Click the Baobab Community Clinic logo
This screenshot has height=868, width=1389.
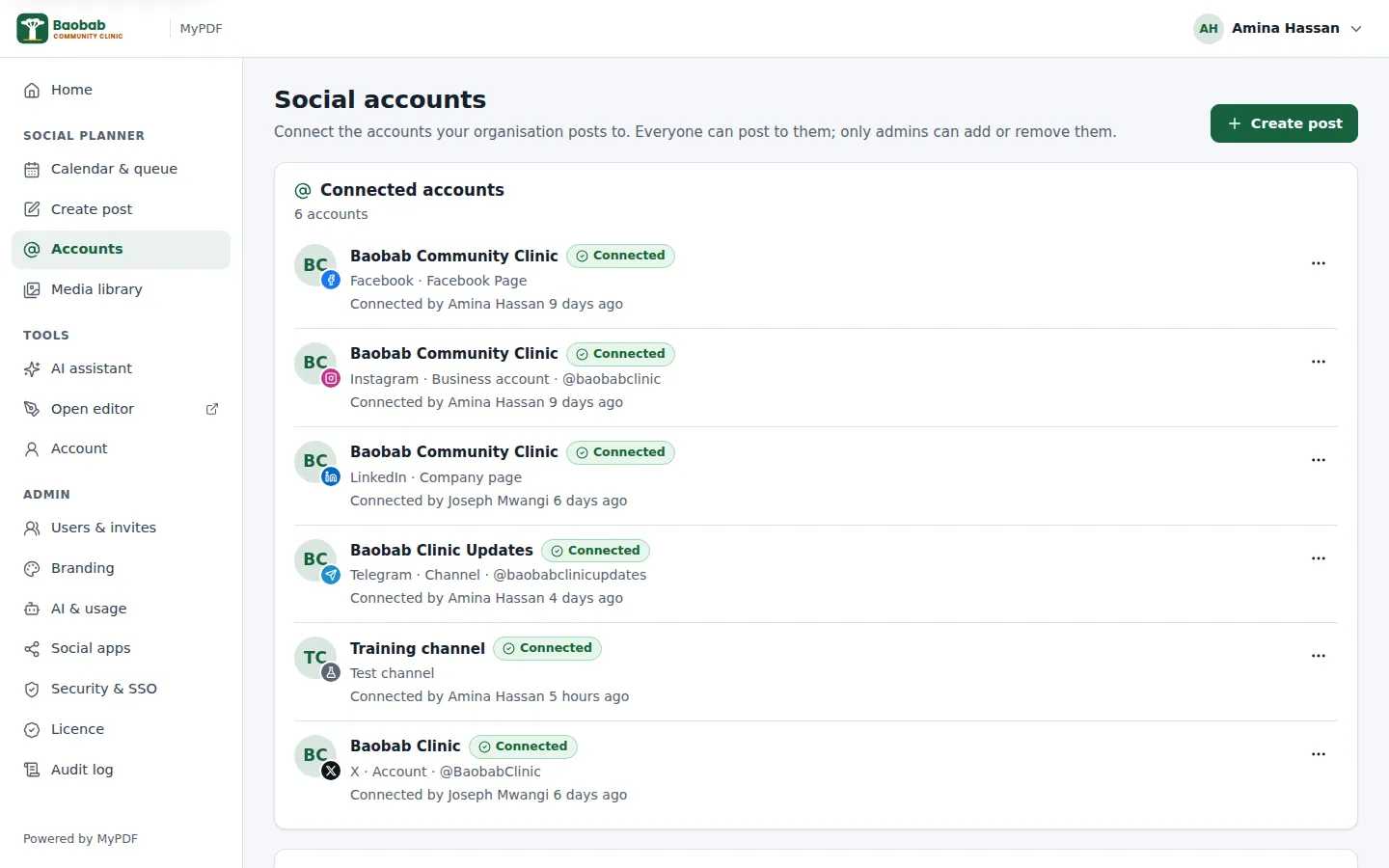tap(70, 29)
